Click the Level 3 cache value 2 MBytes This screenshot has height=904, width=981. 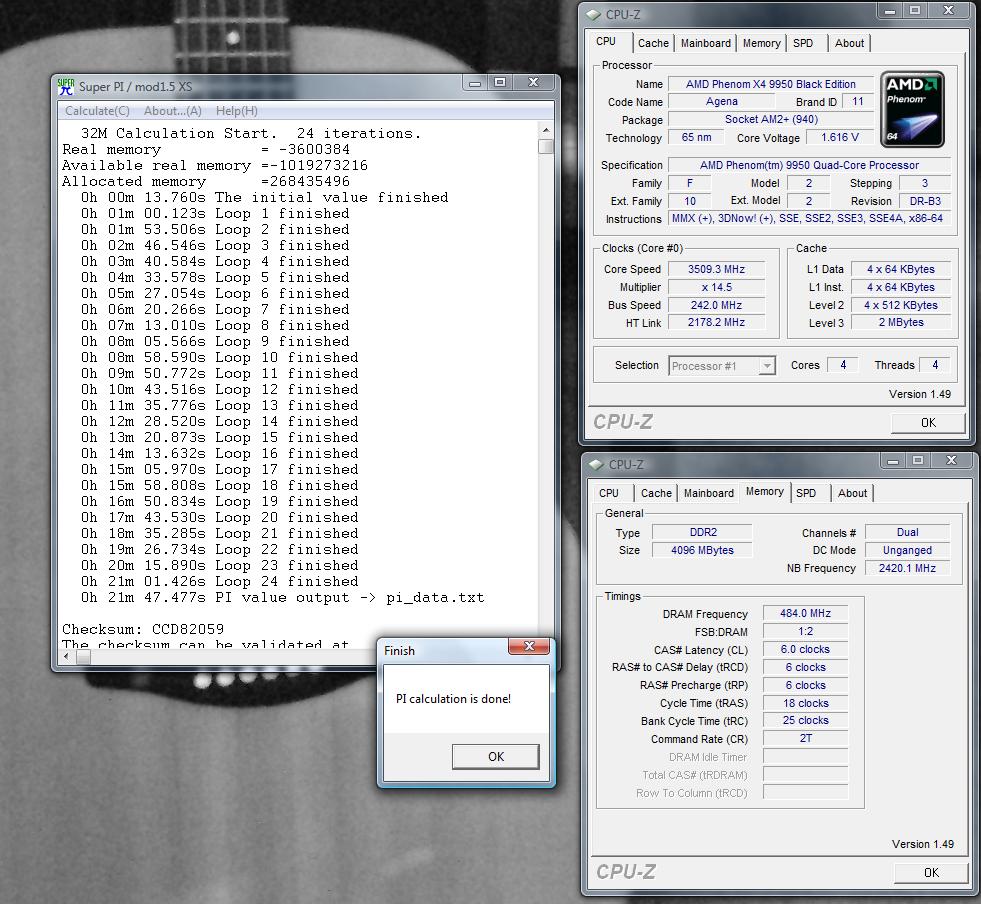[901, 323]
